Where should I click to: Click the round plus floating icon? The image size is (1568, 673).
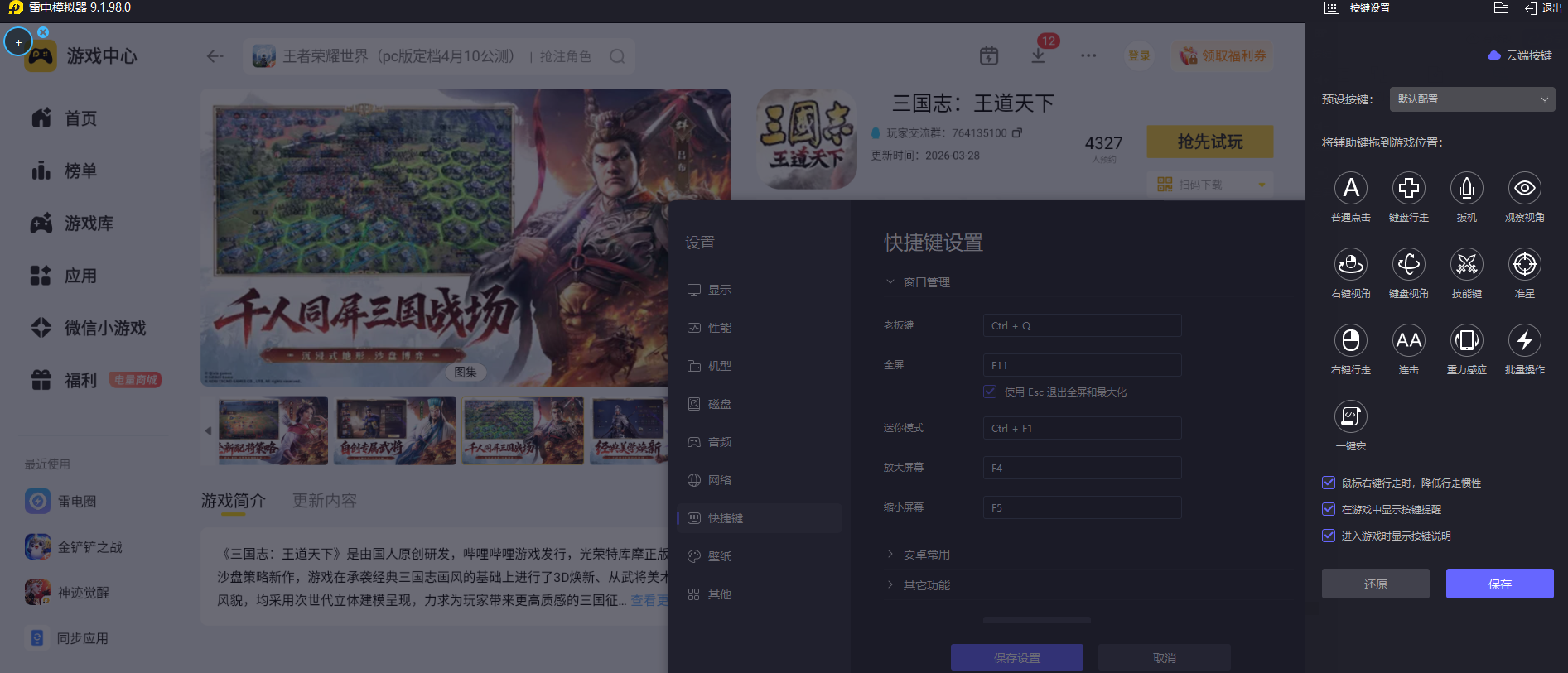click(x=18, y=41)
